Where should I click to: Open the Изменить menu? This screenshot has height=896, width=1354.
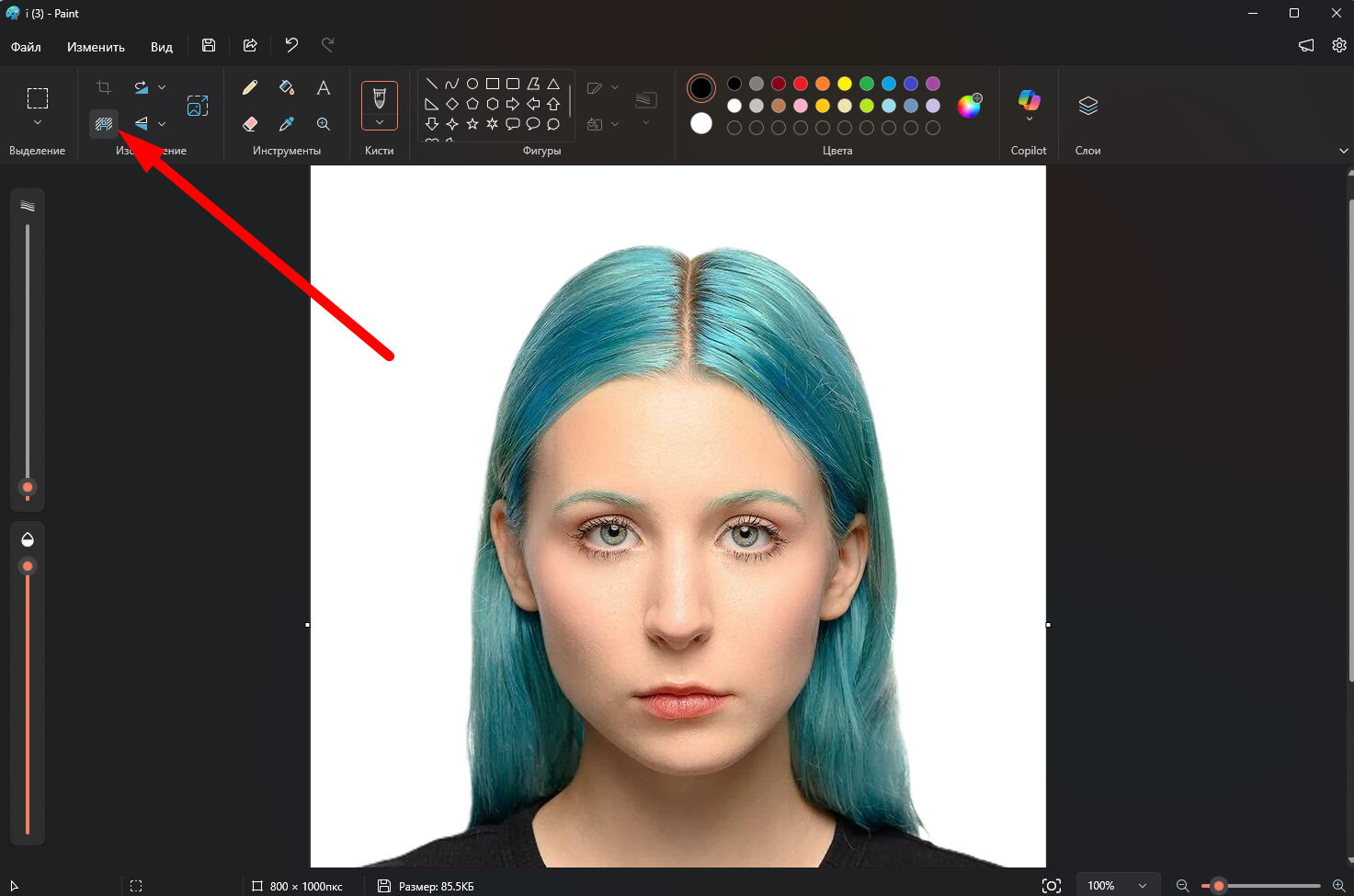click(x=96, y=46)
